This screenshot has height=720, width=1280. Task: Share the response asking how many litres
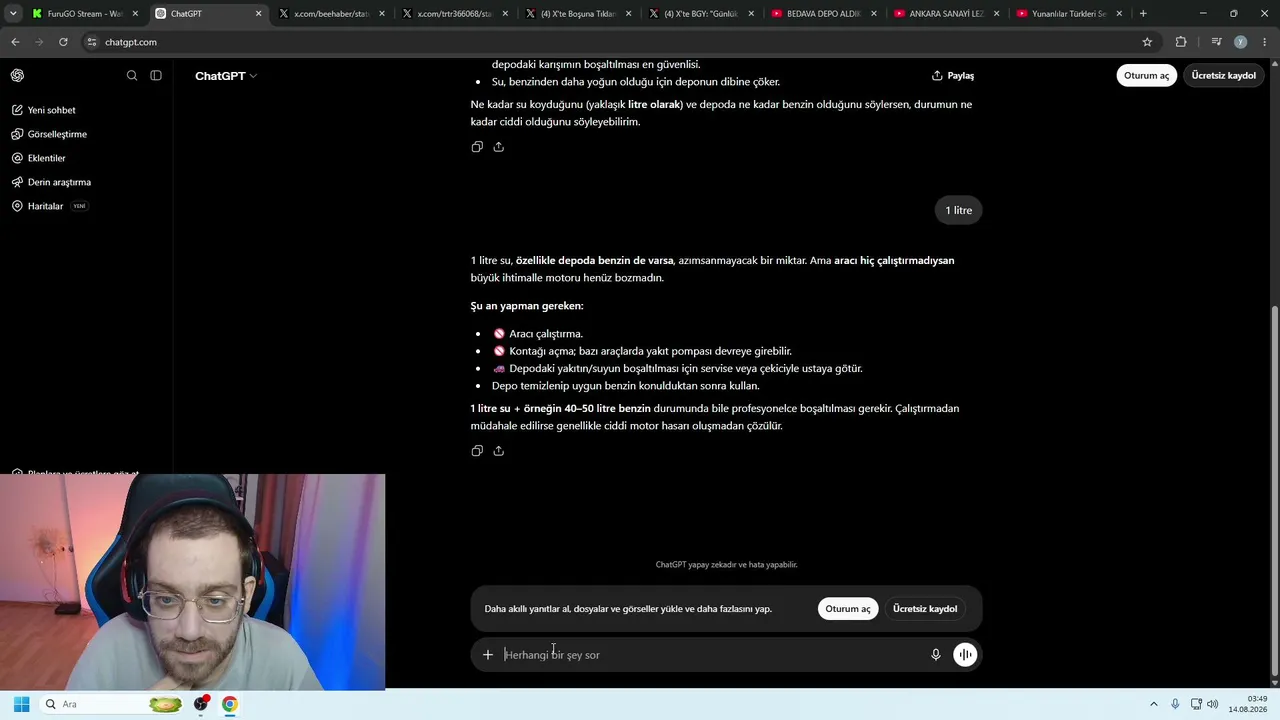pos(499,147)
